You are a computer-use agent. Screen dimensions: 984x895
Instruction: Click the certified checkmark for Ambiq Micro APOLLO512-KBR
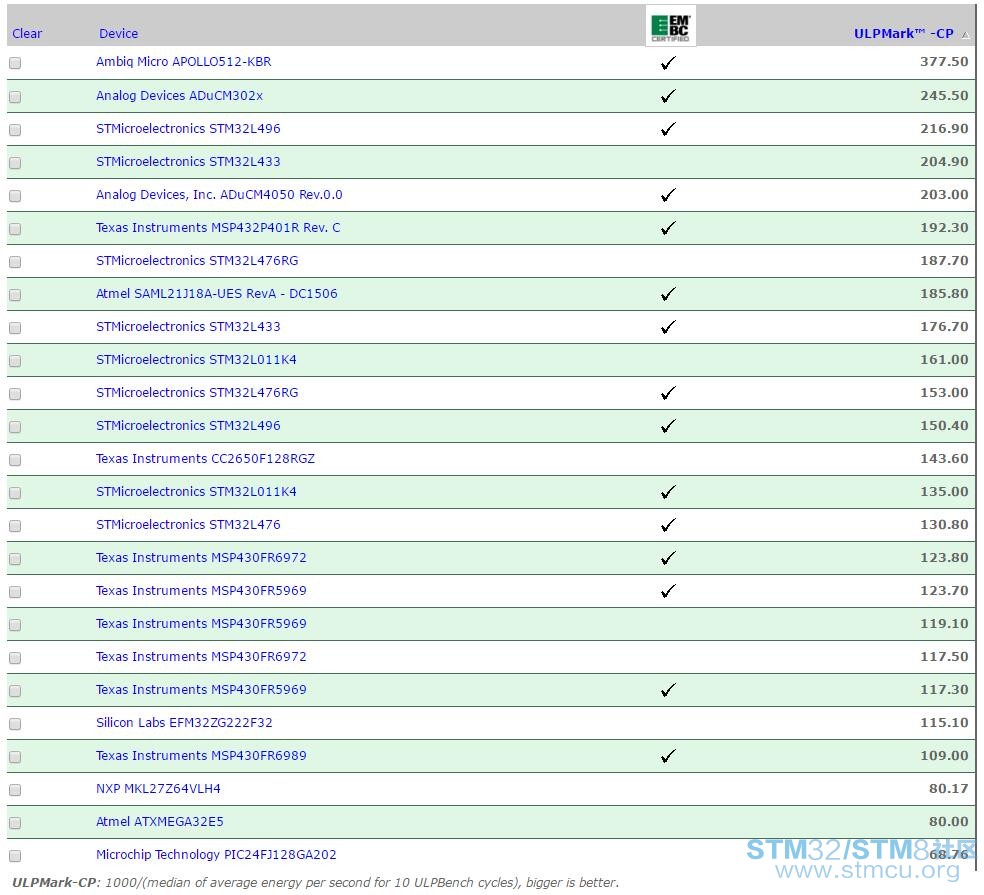pyautogui.click(x=668, y=63)
